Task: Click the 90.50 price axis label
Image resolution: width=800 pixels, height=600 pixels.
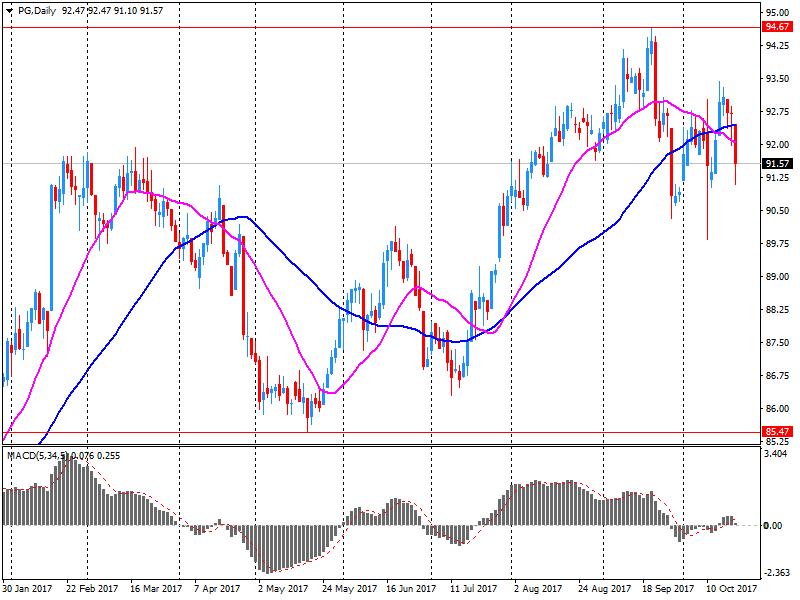Action: [x=777, y=211]
